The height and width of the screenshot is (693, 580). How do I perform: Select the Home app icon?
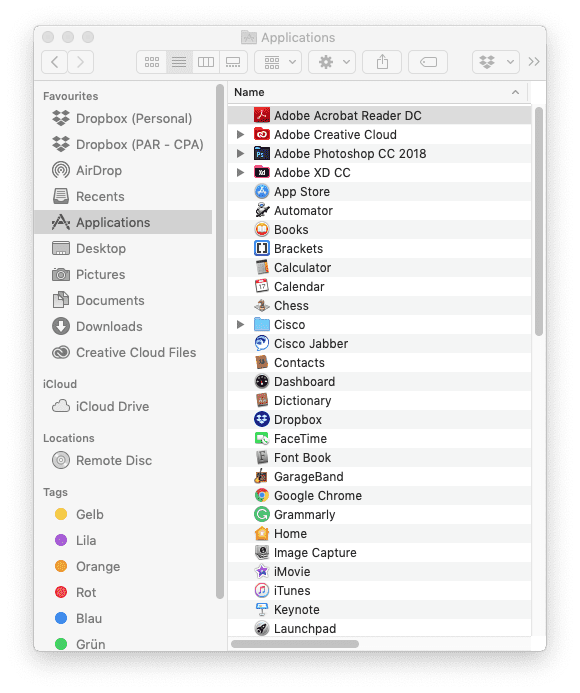(x=262, y=533)
